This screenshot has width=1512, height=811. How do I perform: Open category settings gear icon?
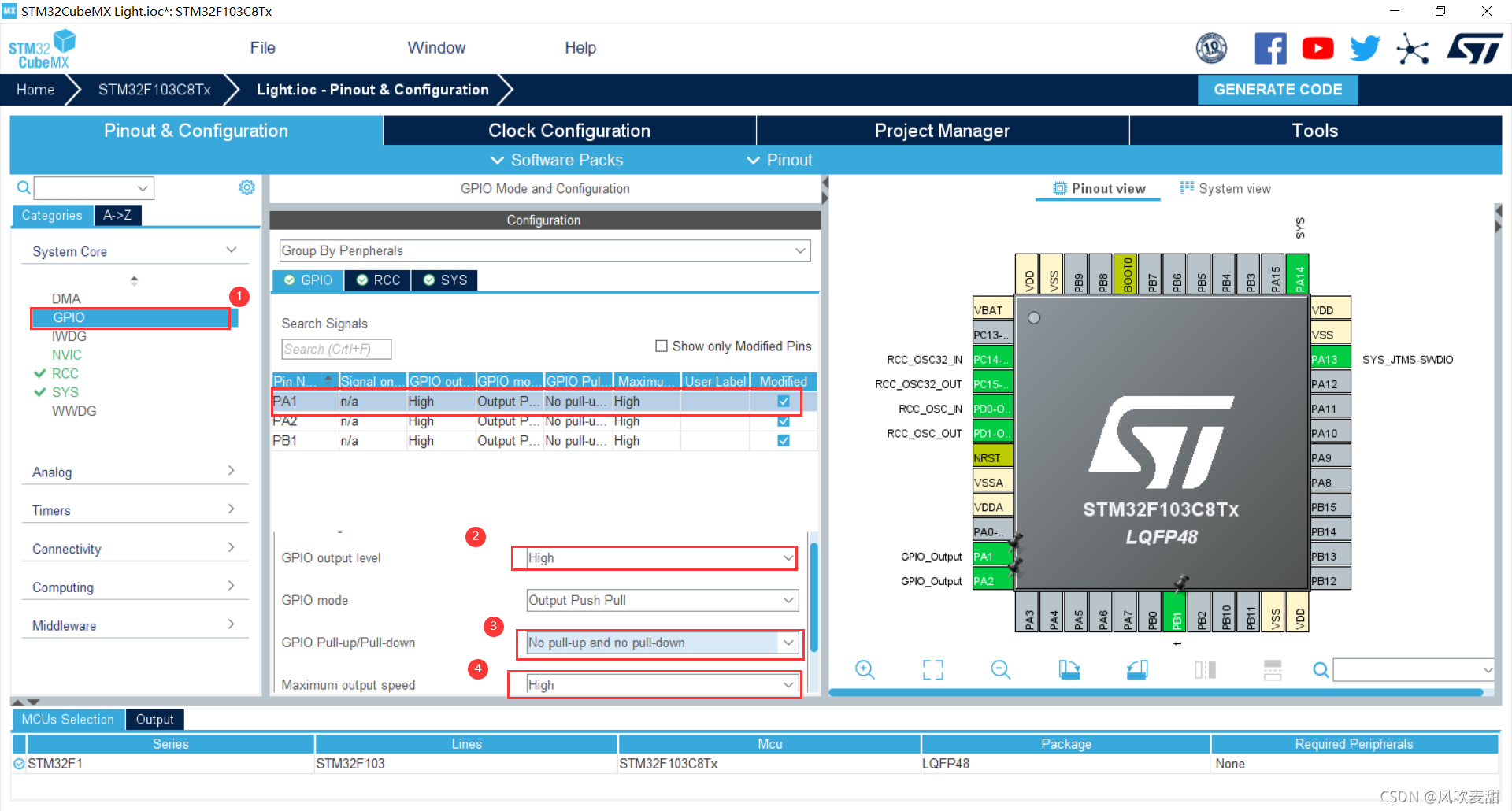point(246,187)
